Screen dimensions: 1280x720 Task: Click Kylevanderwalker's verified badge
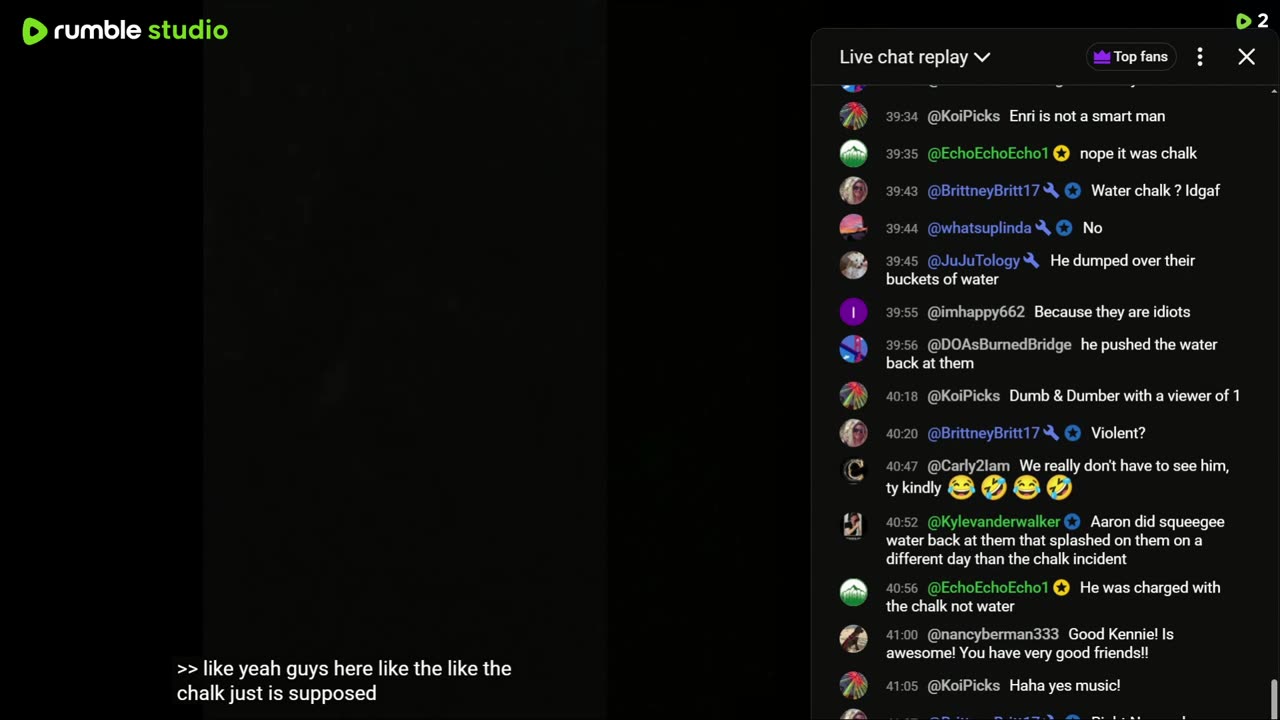pos(1072,521)
